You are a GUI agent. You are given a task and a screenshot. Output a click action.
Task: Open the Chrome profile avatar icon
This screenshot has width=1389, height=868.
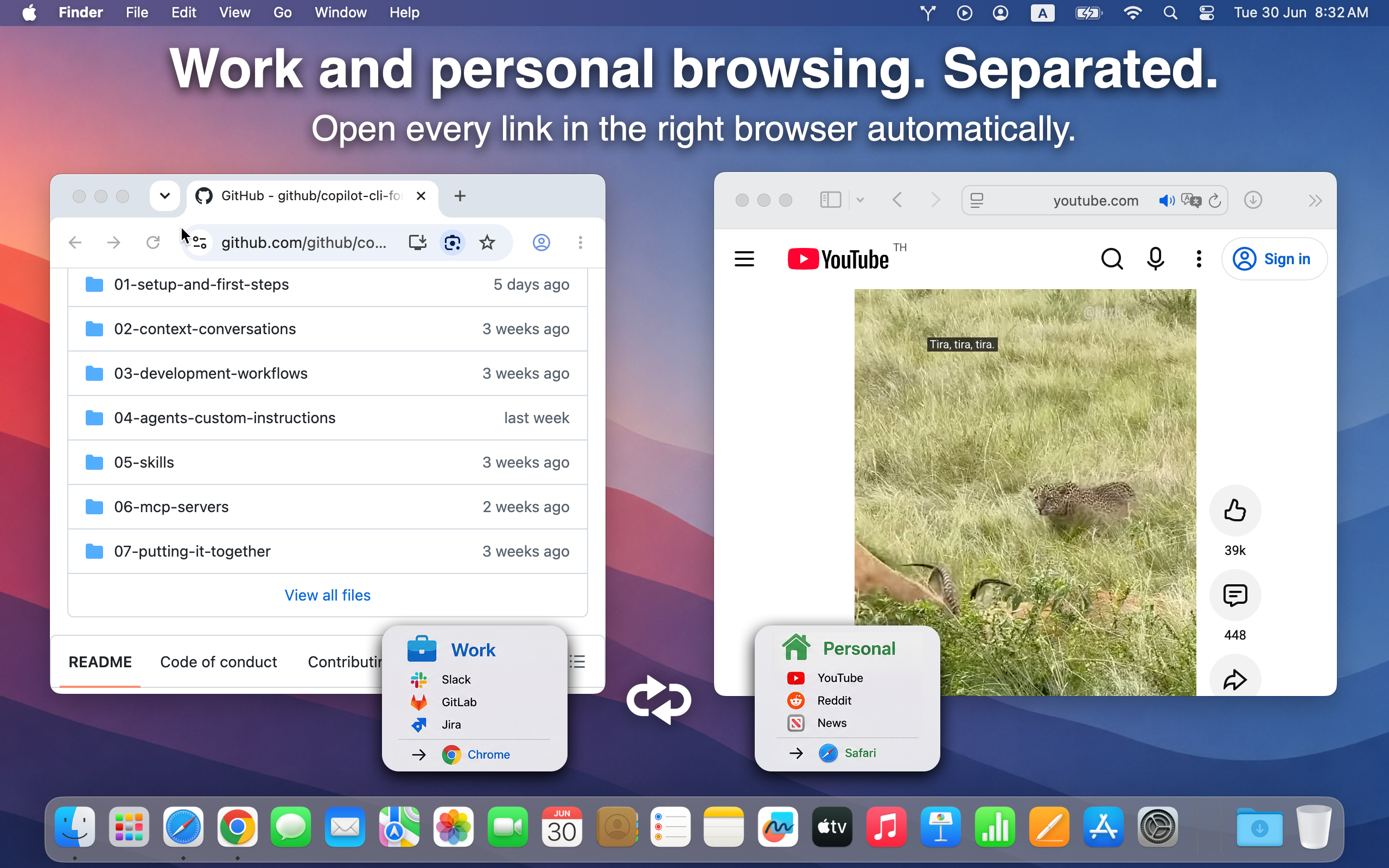tap(541, 243)
